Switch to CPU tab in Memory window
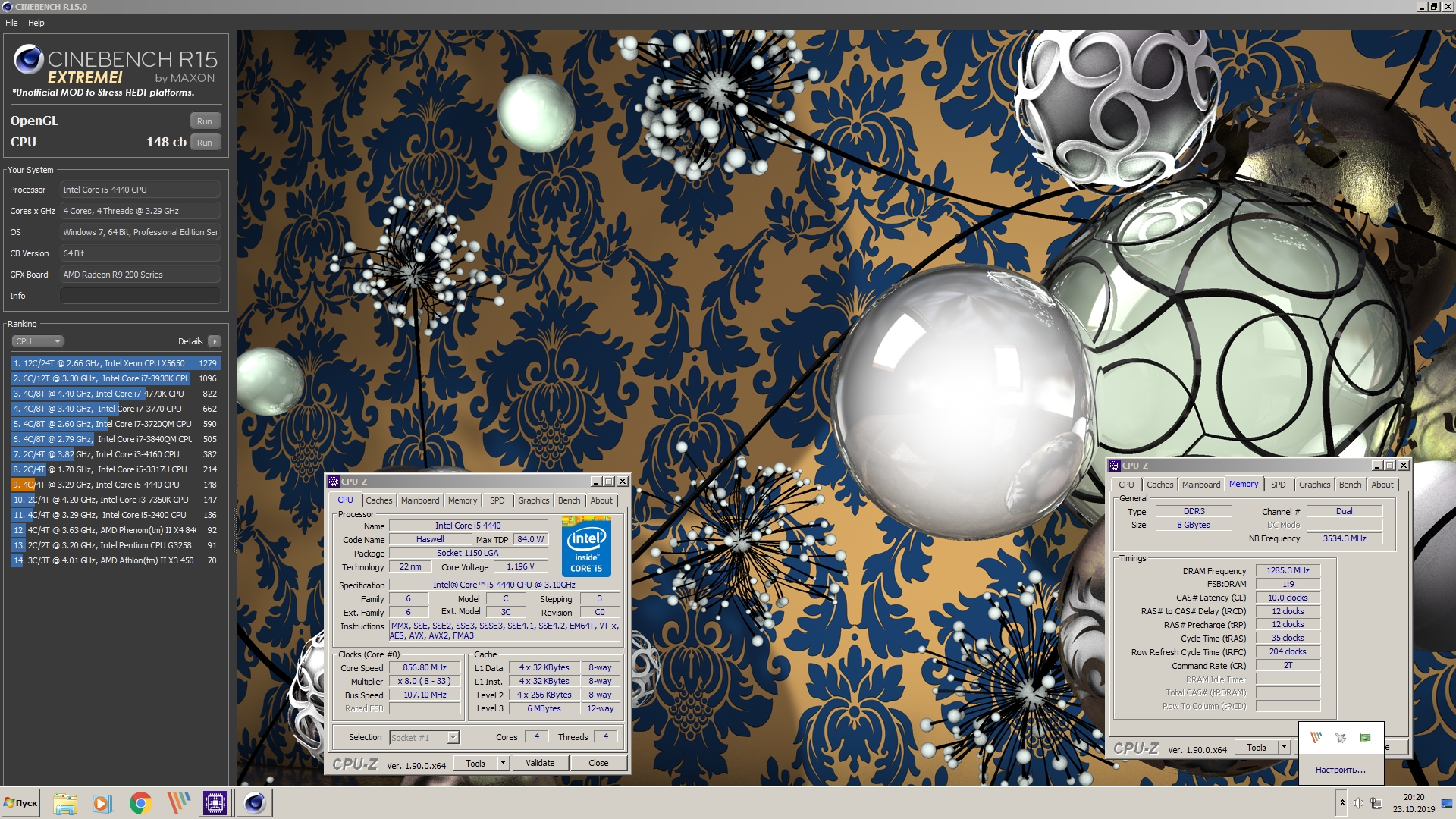 pos(1127,485)
